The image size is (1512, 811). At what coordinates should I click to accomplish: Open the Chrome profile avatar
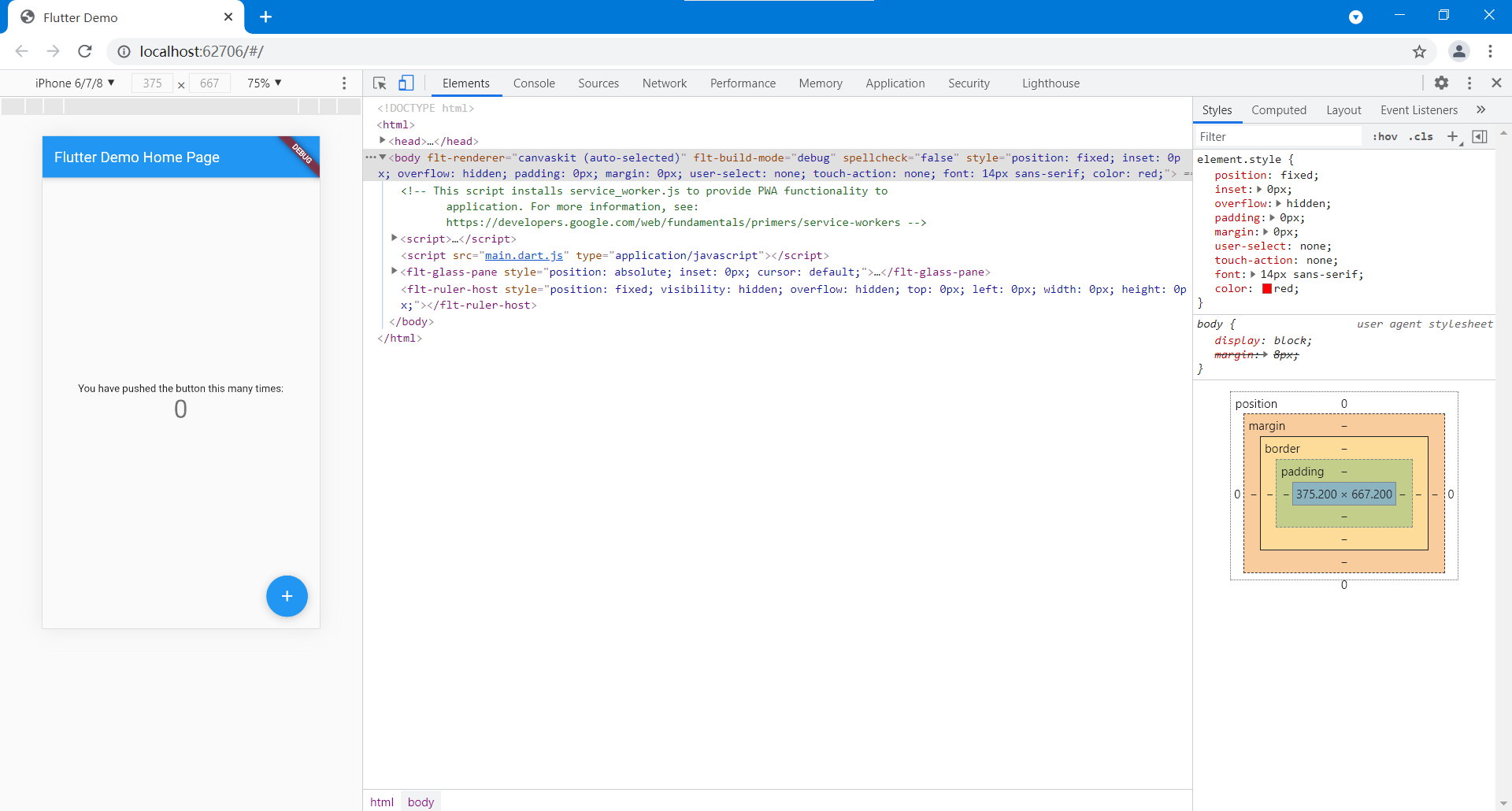click(1459, 51)
